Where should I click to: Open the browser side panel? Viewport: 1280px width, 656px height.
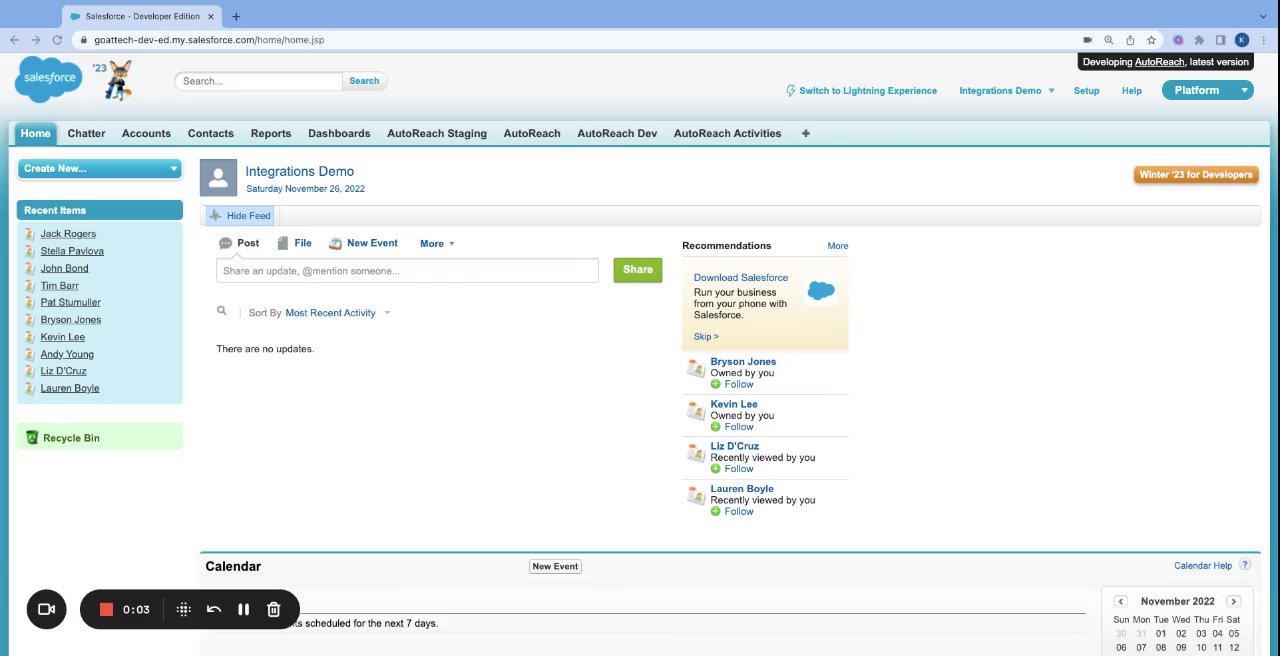[1220, 40]
